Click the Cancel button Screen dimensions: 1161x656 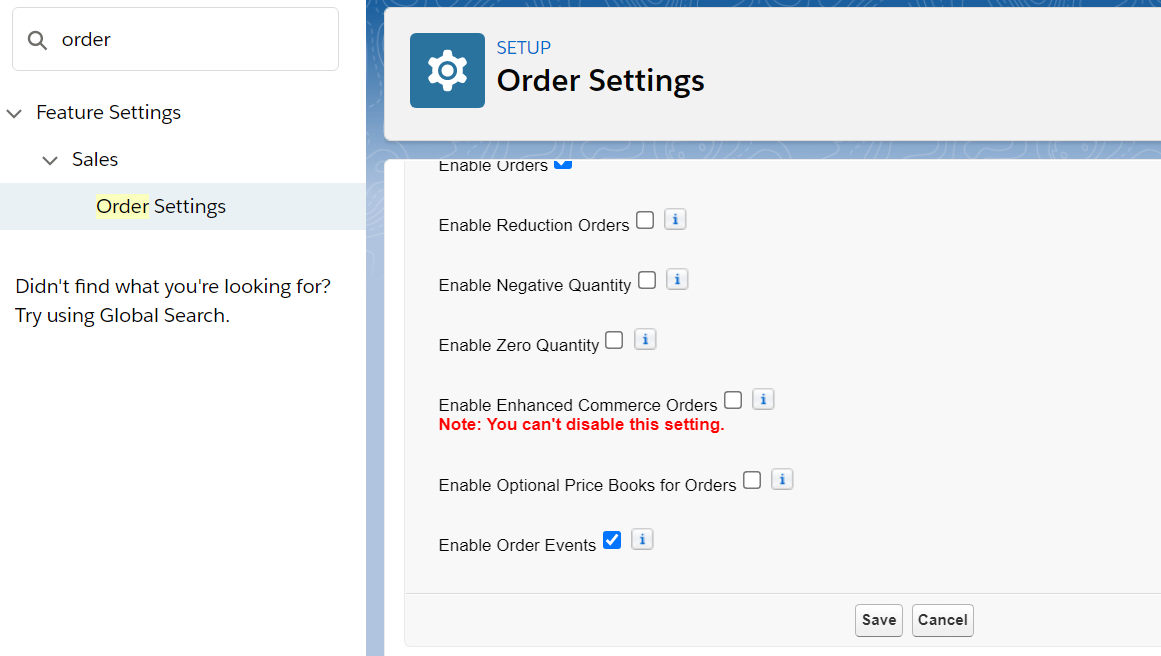(941, 620)
